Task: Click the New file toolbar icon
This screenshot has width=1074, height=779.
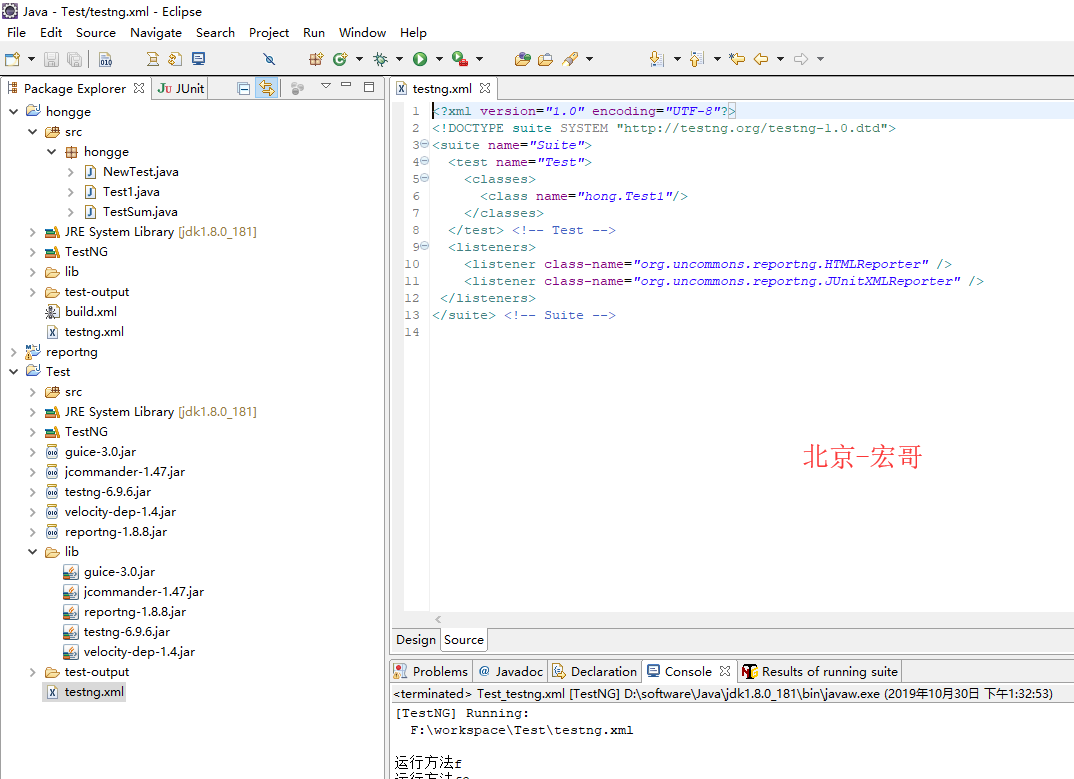Action: (12, 59)
